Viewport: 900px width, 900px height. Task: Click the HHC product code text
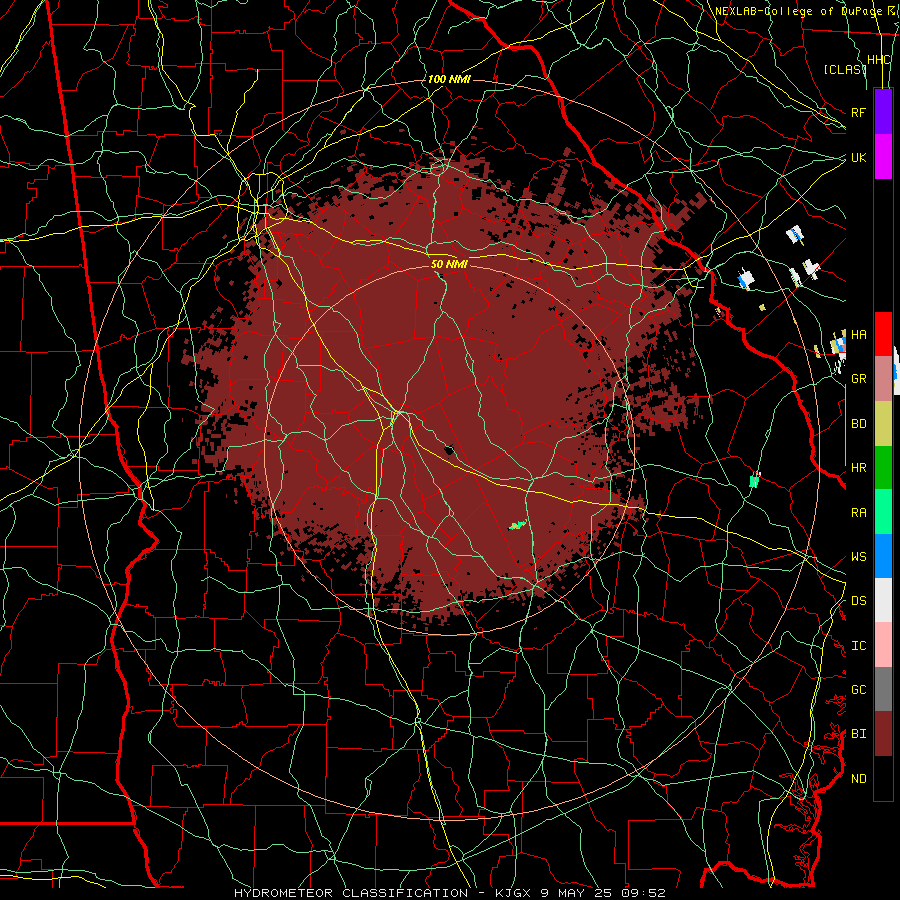click(878, 59)
